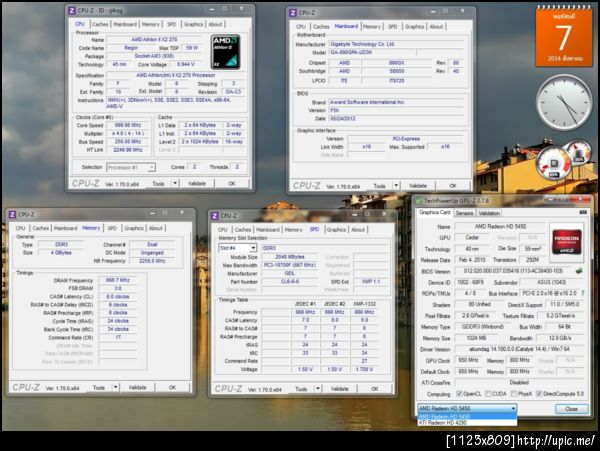Open the About tab in the SPD window
Image resolution: width=600 pixels, height=451 pixels.
point(358,230)
